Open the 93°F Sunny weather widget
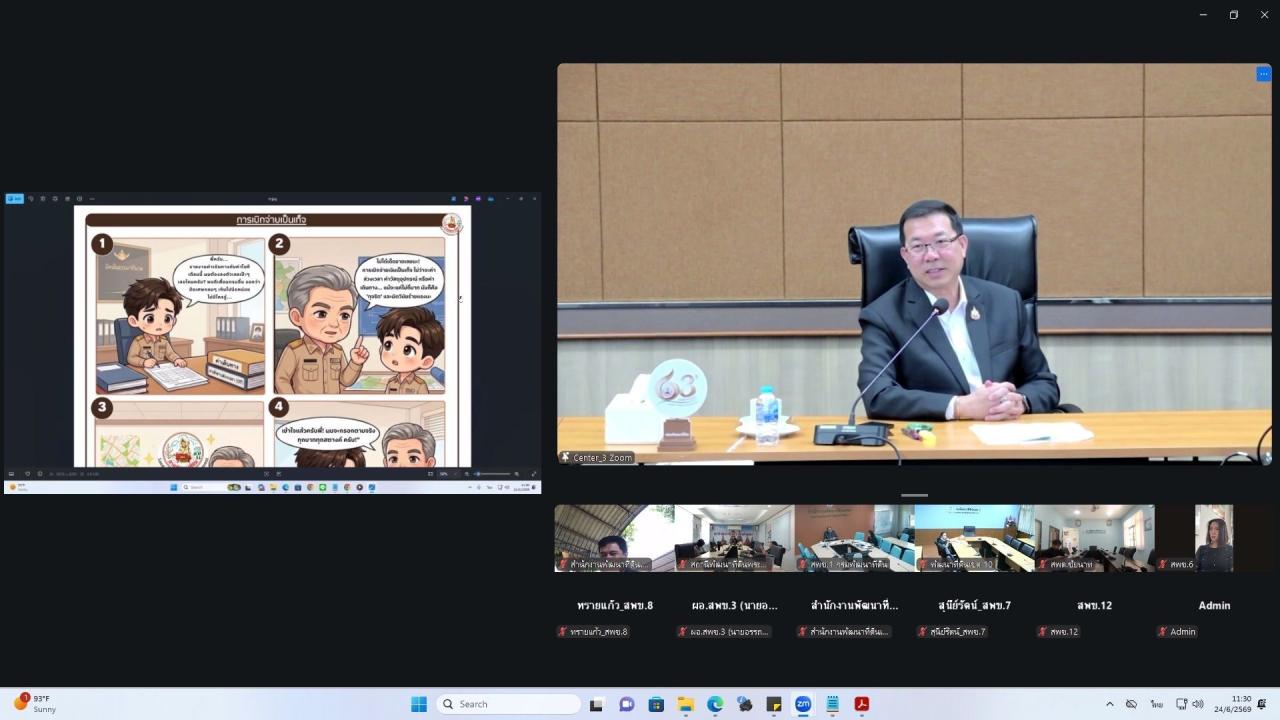The width and height of the screenshot is (1280, 720). tap(36, 704)
